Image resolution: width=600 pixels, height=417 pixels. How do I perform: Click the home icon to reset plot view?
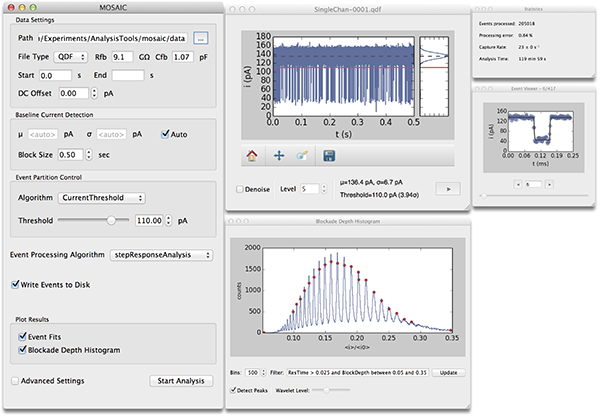click(x=250, y=155)
